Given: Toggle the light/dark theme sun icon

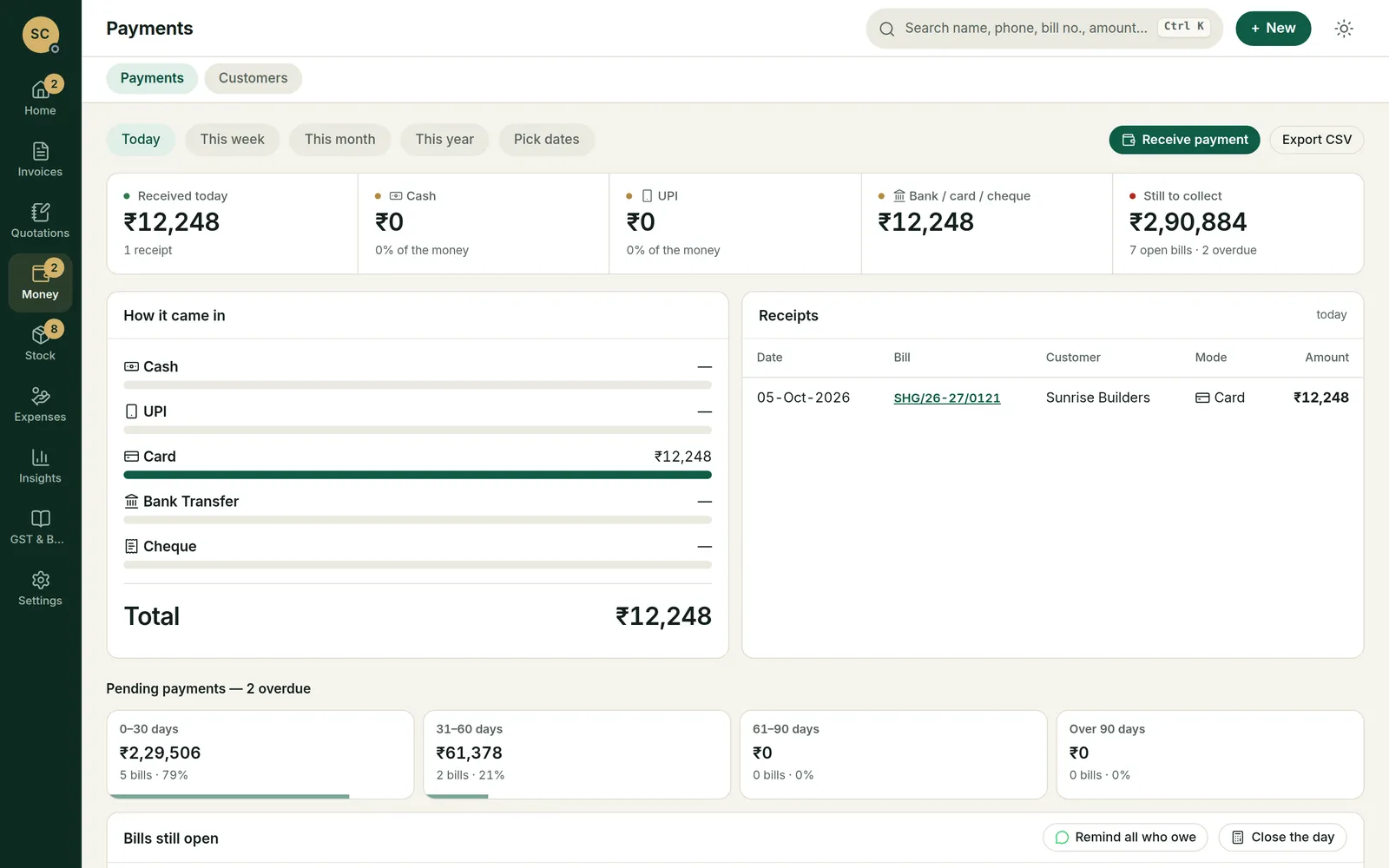Looking at the screenshot, I should (x=1344, y=29).
